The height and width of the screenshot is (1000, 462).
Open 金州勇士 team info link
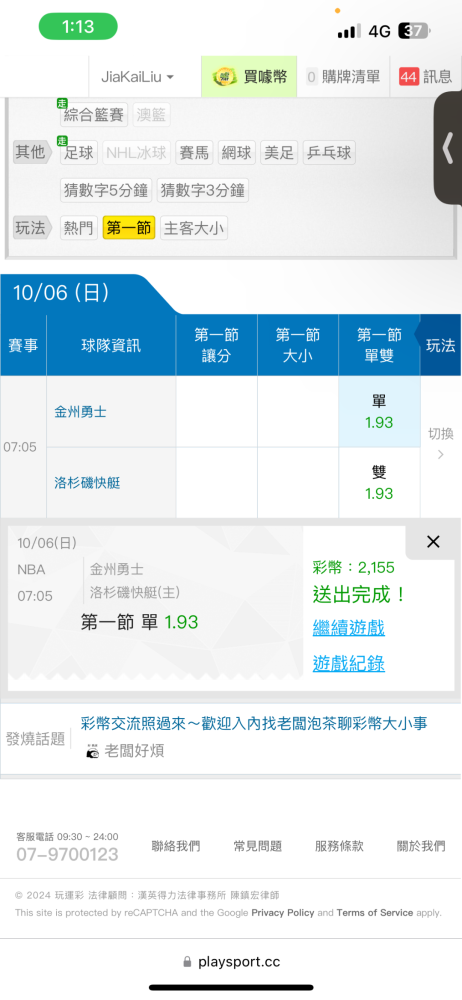coord(80,412)
